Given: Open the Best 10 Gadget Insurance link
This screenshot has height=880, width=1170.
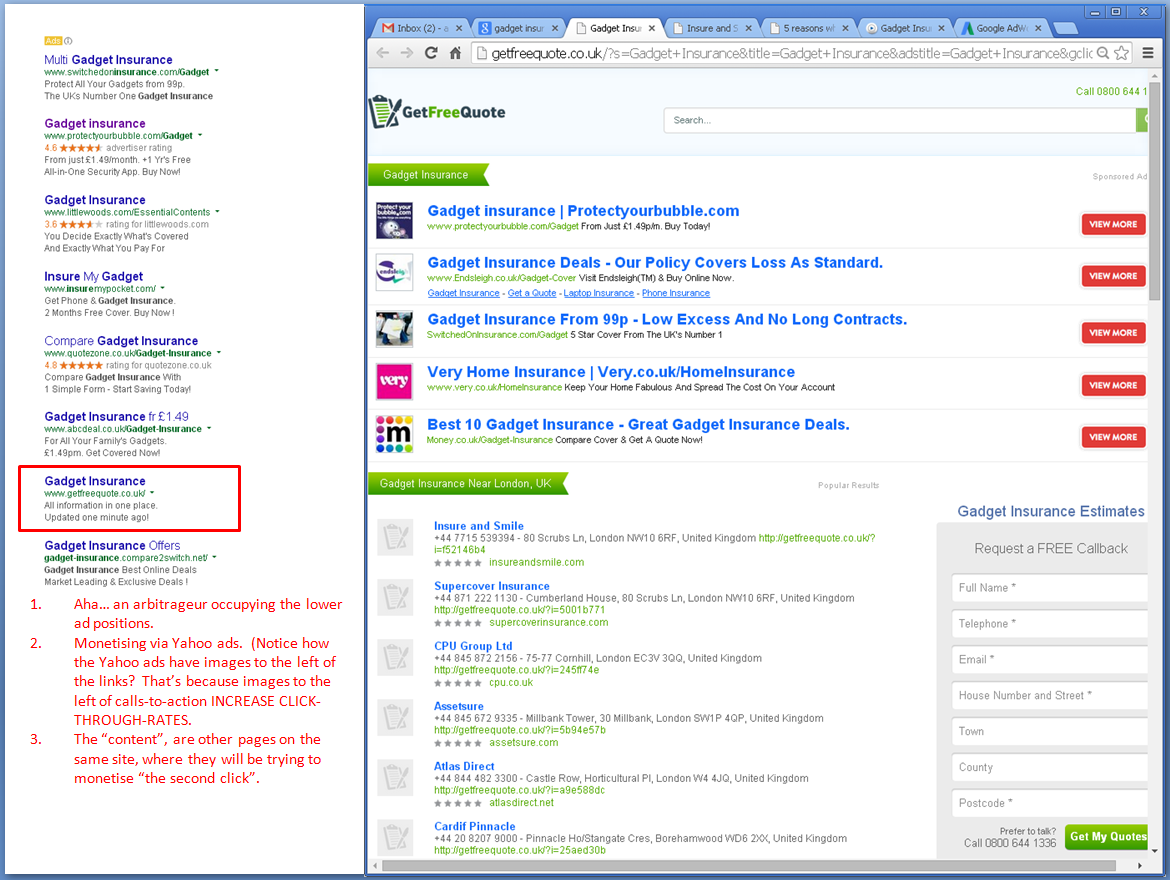Looking at the screenshot, I should (638, 425).
